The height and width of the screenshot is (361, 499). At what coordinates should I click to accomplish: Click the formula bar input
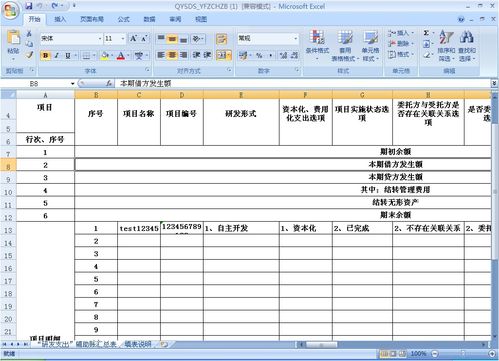click(303, 84)
